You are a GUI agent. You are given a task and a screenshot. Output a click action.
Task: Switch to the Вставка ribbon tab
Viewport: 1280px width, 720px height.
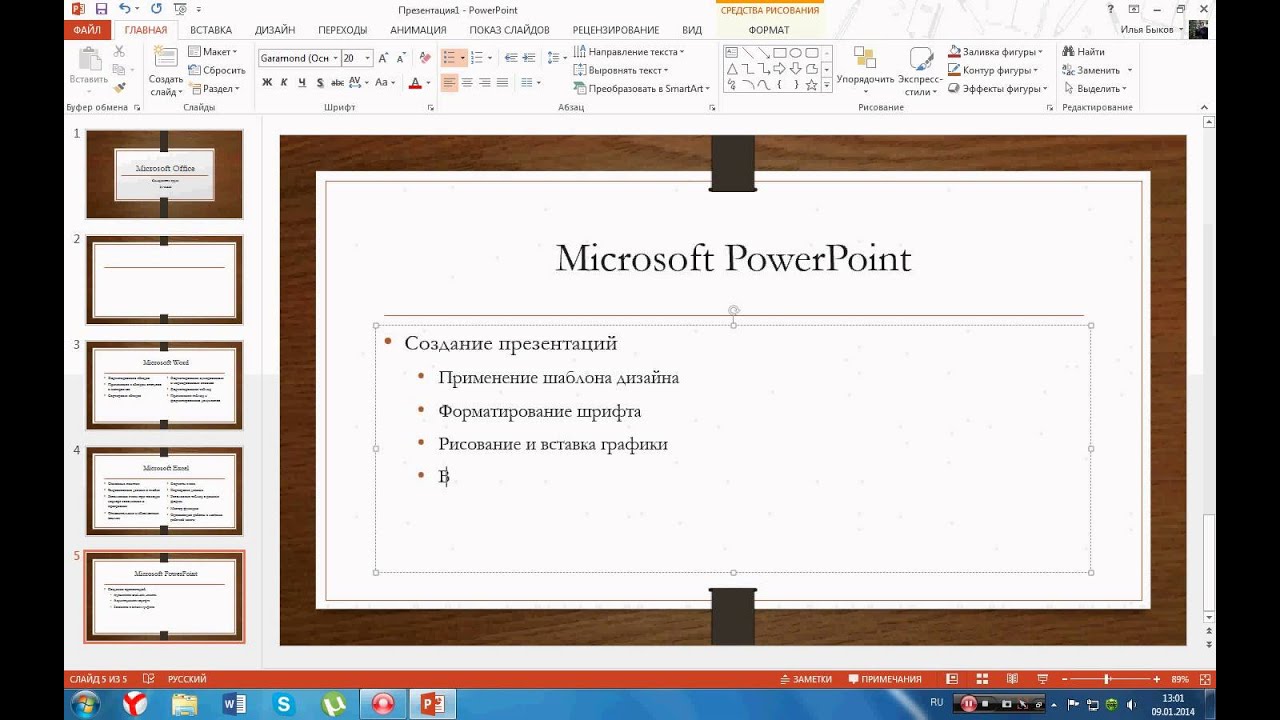coord(211,30)
